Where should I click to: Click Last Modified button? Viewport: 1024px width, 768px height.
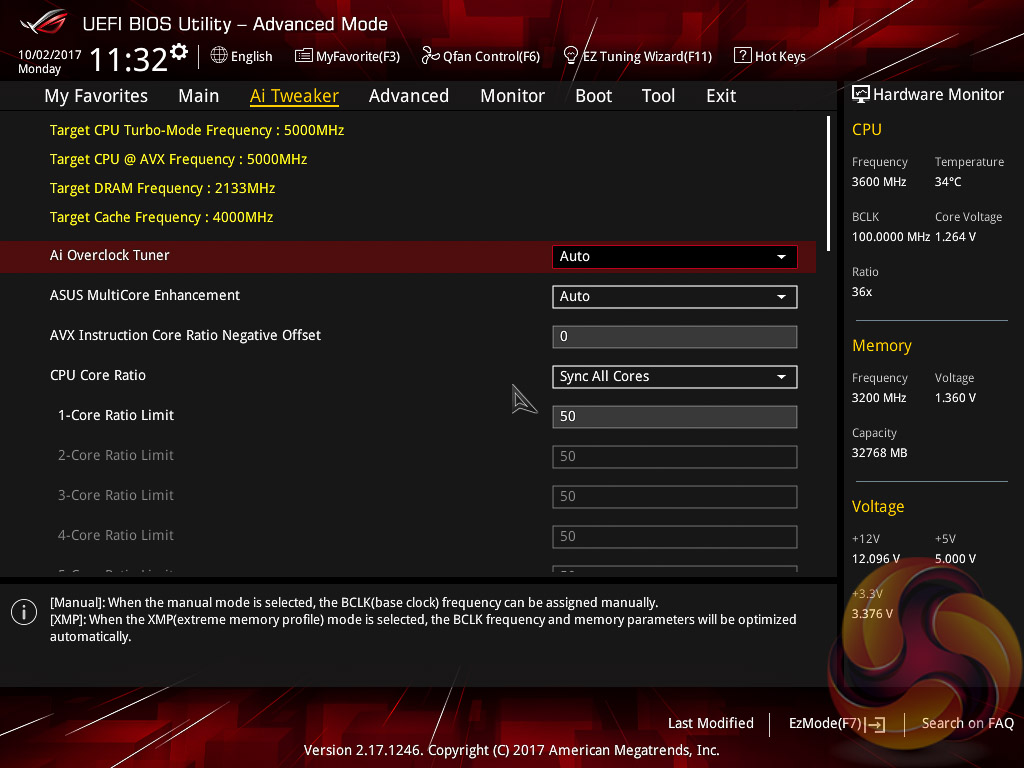711,723
